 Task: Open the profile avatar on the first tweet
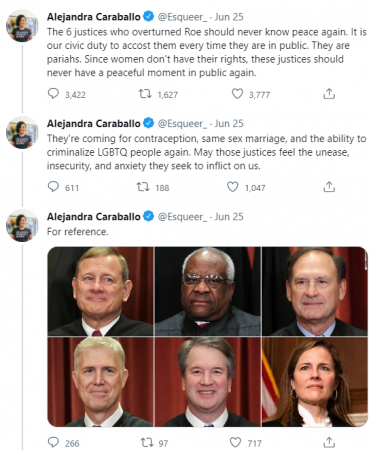pos(22,26)
